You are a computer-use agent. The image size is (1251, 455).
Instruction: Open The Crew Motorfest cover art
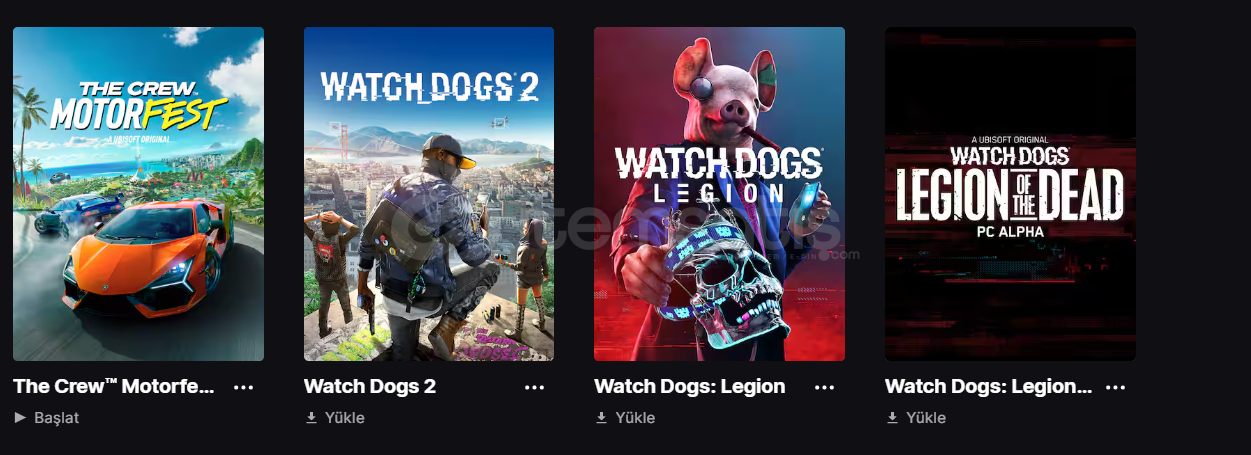pos(138,194)
